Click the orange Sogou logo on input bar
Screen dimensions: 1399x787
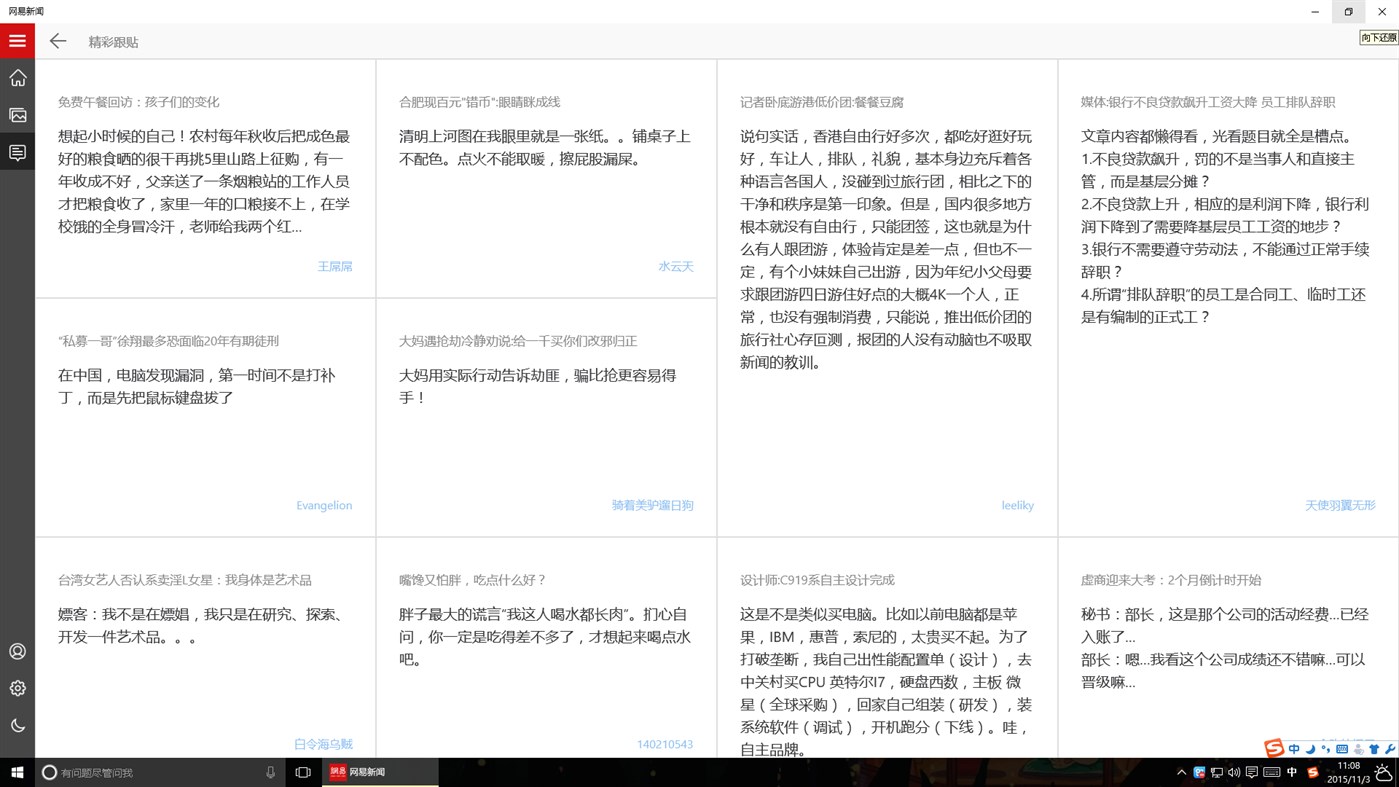1274,749
